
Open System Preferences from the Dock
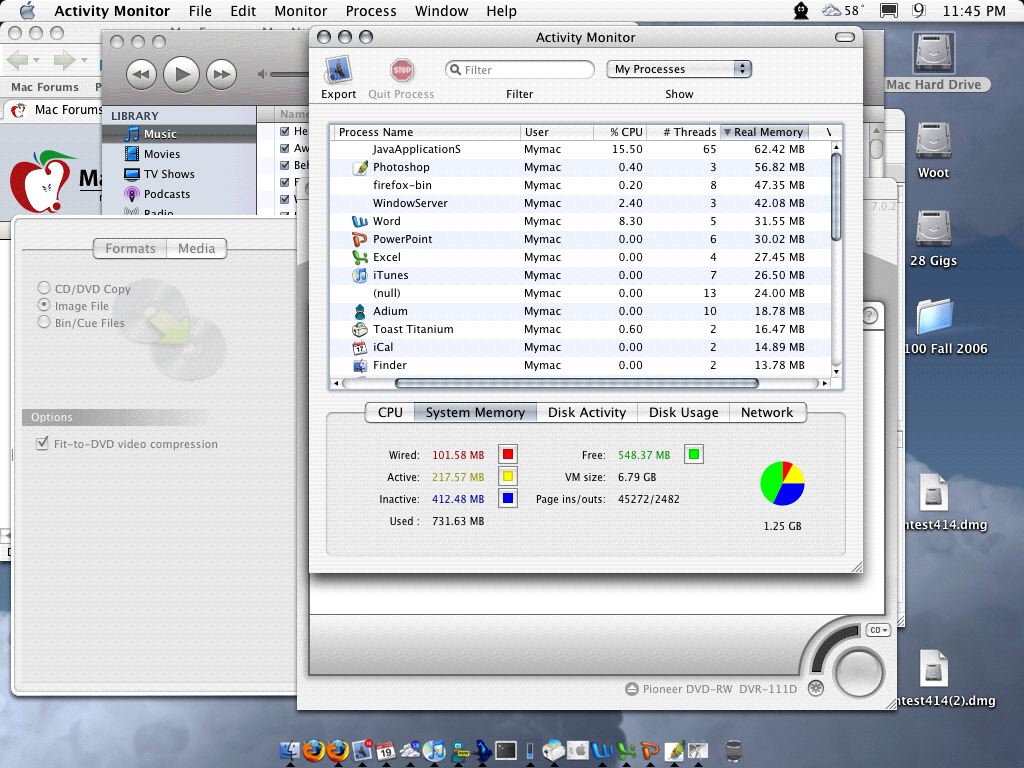[577, 751]
